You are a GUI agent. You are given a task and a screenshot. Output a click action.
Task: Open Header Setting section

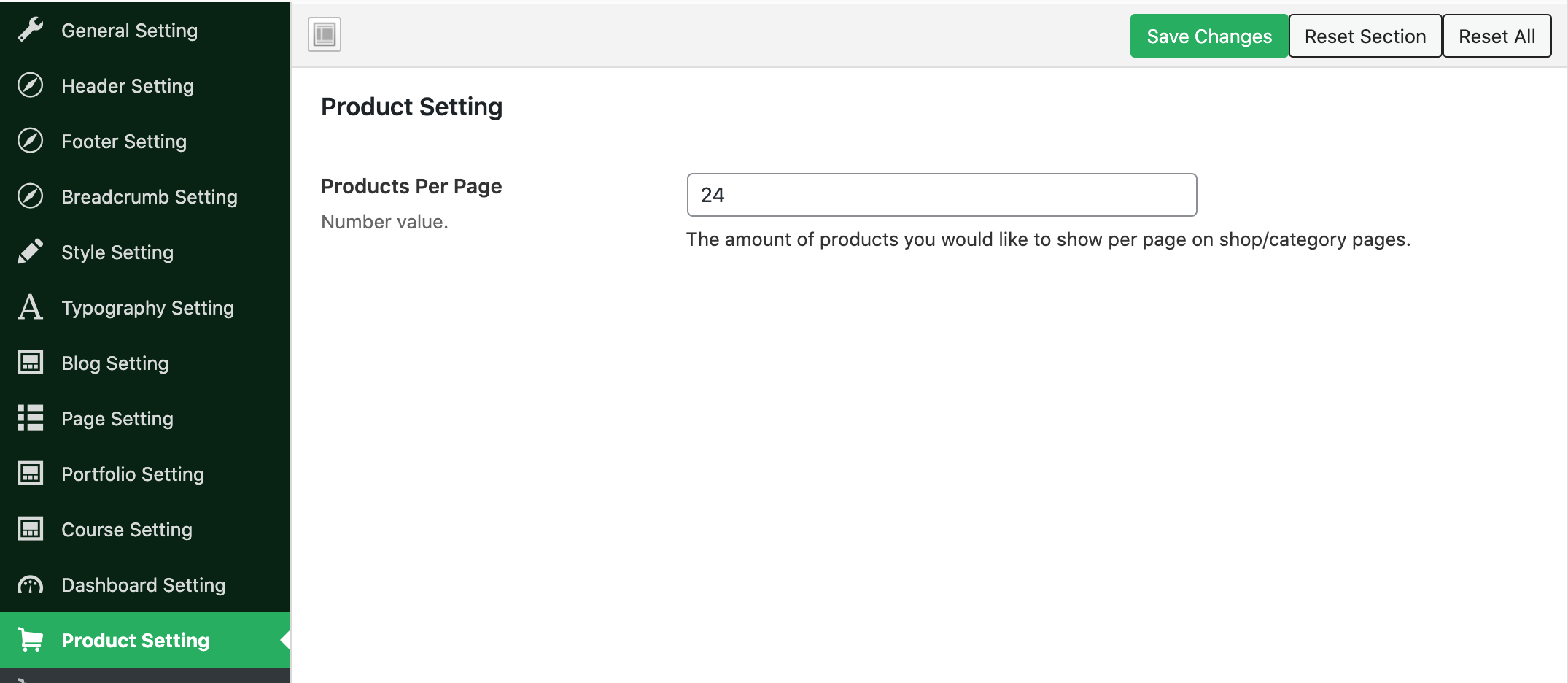pos(145,85)
